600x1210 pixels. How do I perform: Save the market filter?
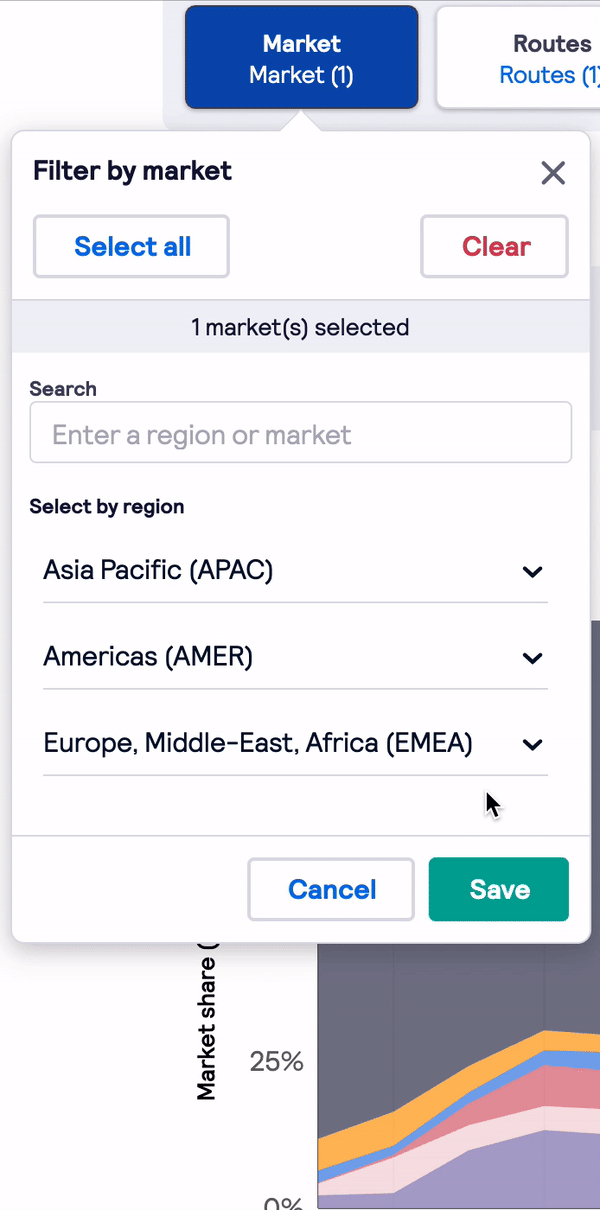[499, 889]
